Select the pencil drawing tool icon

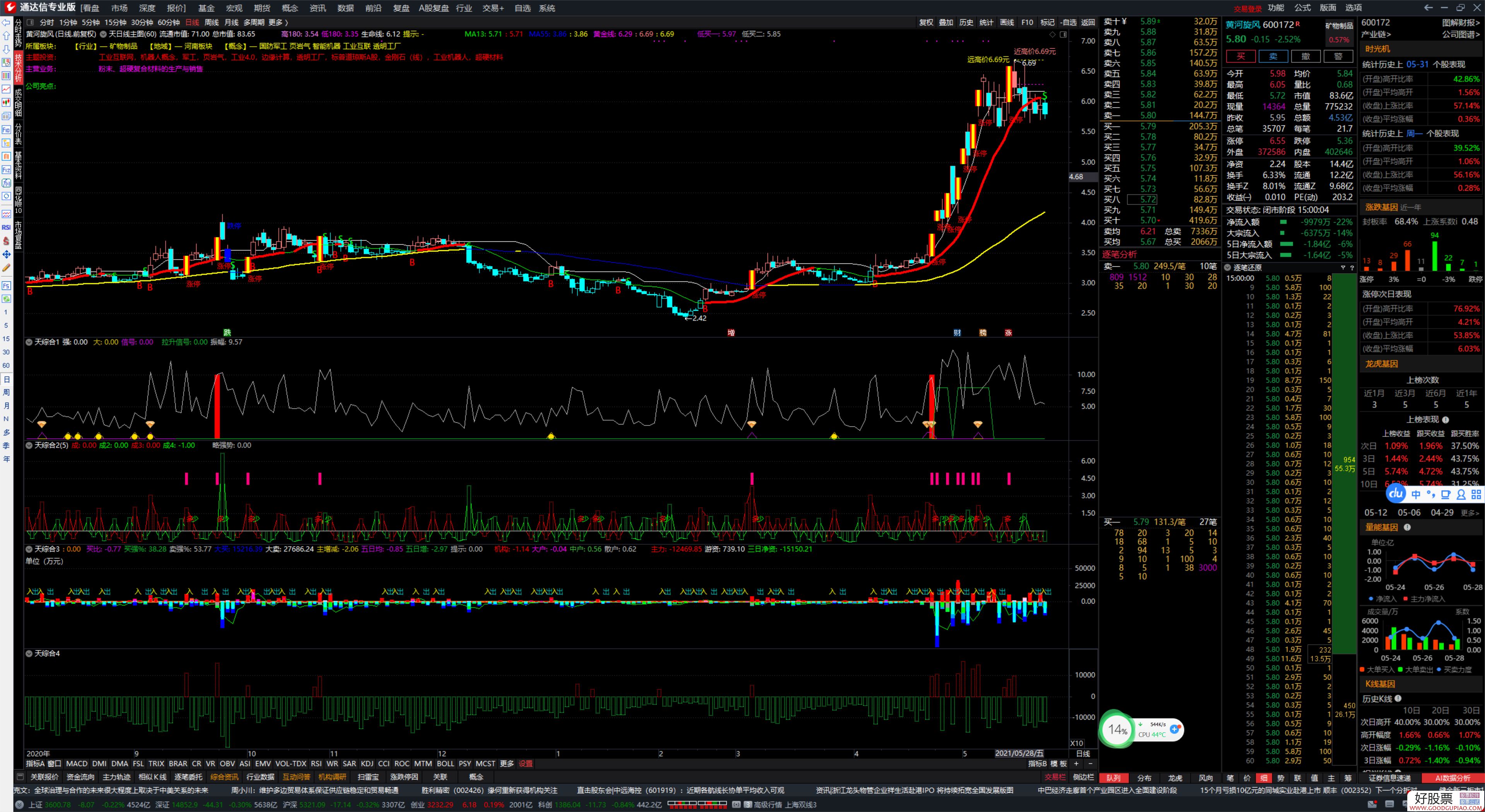tap(6, 268)
